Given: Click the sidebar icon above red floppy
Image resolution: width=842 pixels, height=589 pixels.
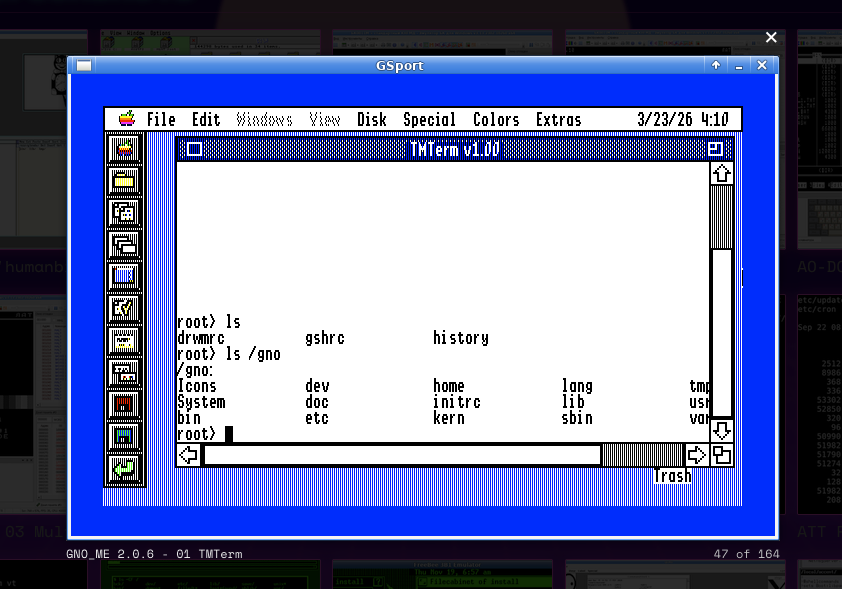Looking at the screenshot, I should pos(124,373).
